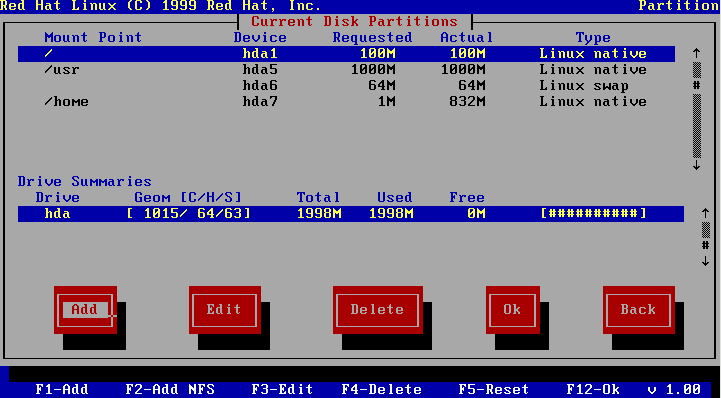Click the drive summaries scroll up arrow
This screenshot has width=721, height=398.
(705, 213)
